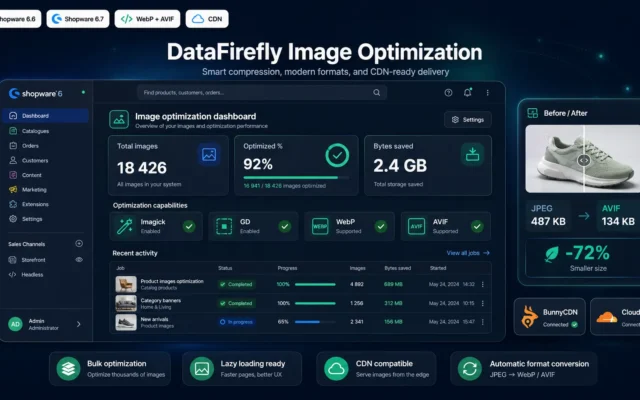The width and height of the screenshot is (640, 400).
Task: Click the AD user avatar
Action: 16,324
